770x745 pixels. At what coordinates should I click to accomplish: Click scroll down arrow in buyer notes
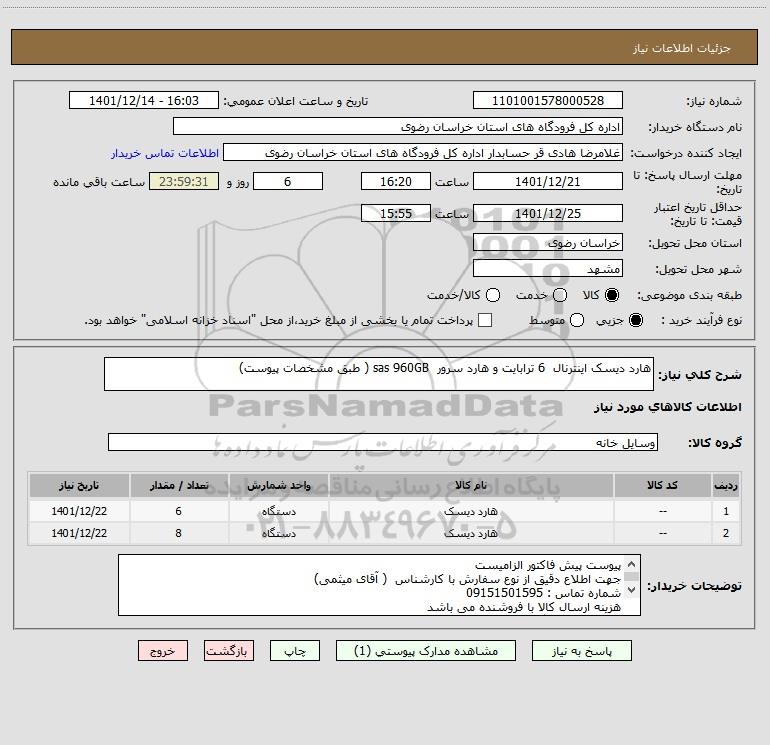tap(632, 590)
